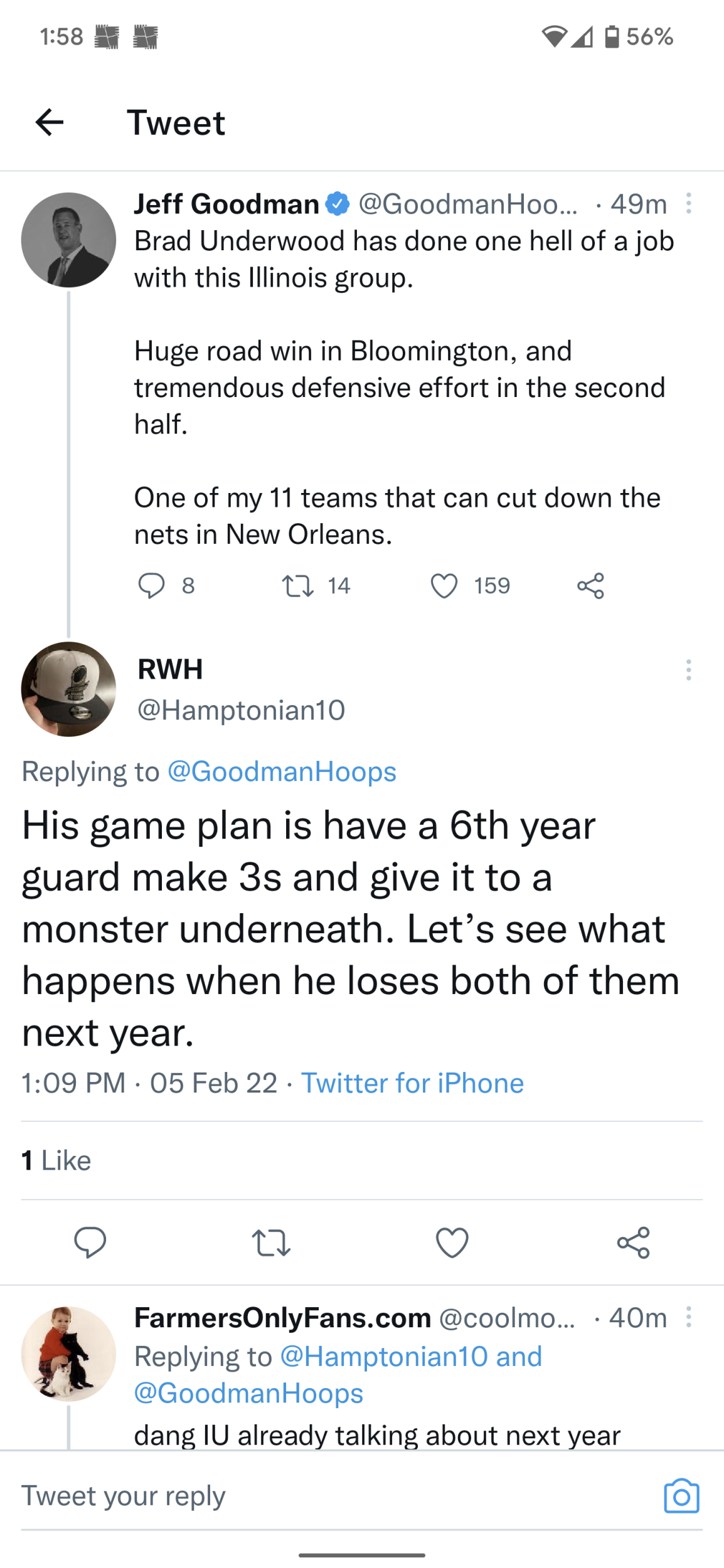Open RWH's profile picture

pyautogui.click(x=68, y=689)
